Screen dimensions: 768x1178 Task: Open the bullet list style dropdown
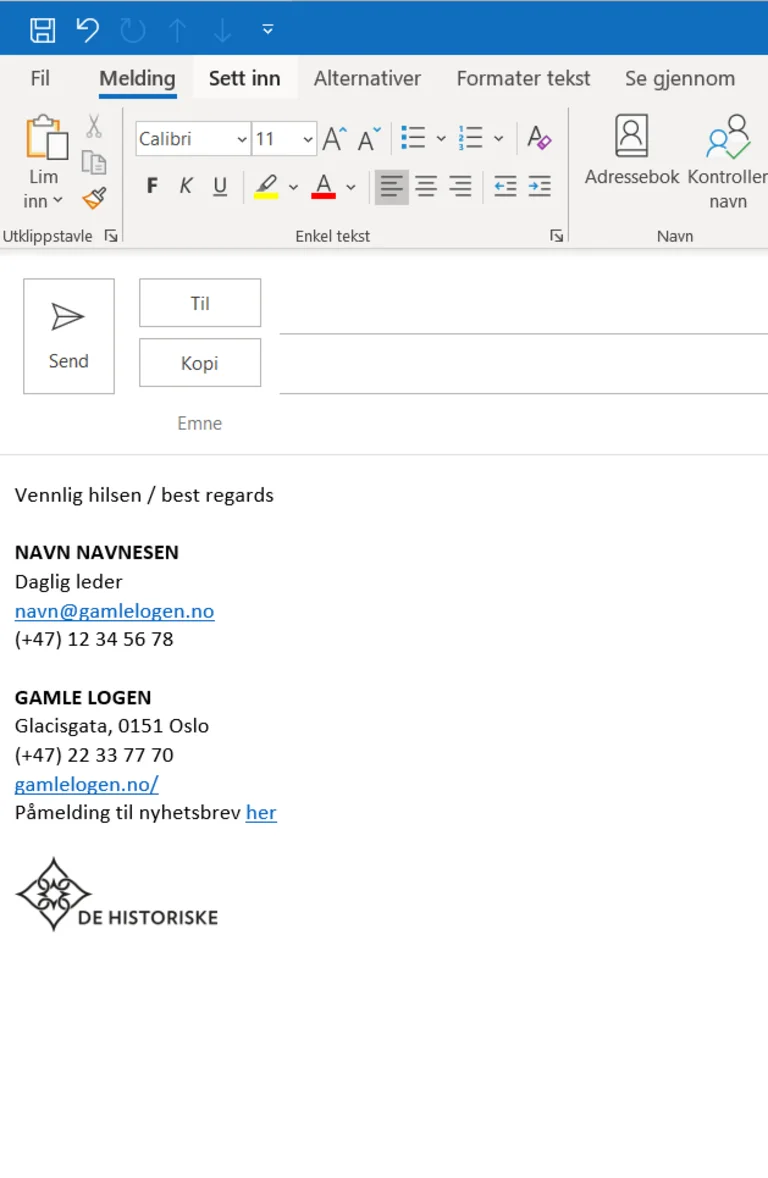pyautogui.click(x=441, y=139)
